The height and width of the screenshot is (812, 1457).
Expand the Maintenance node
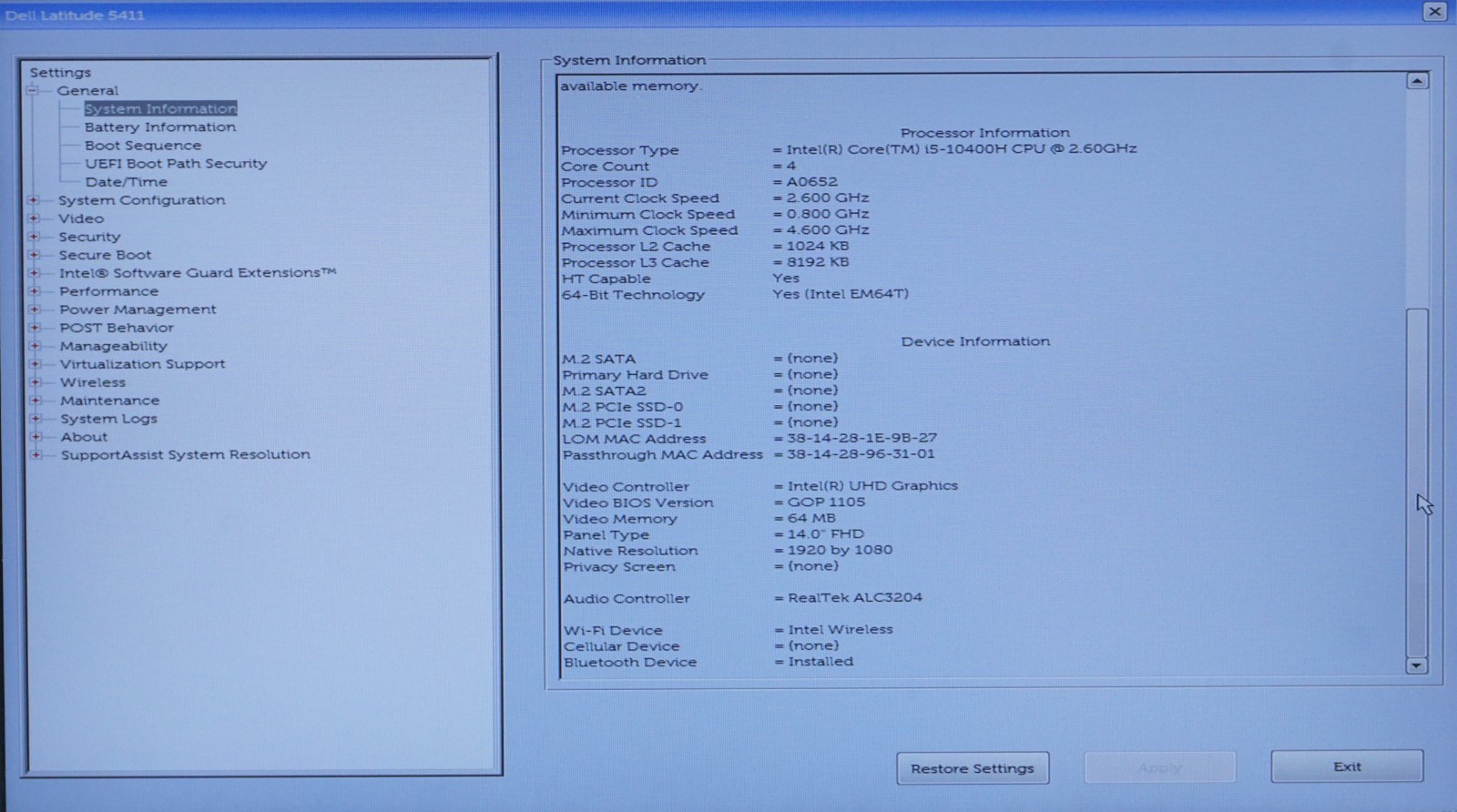(x=35, y=401)
